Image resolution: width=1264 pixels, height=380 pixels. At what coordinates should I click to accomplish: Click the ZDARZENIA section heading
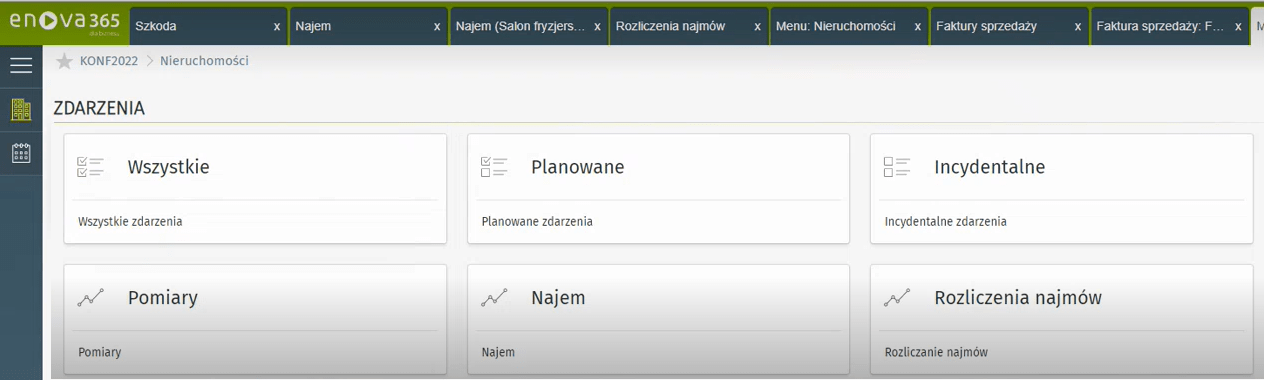click(99, 108)
